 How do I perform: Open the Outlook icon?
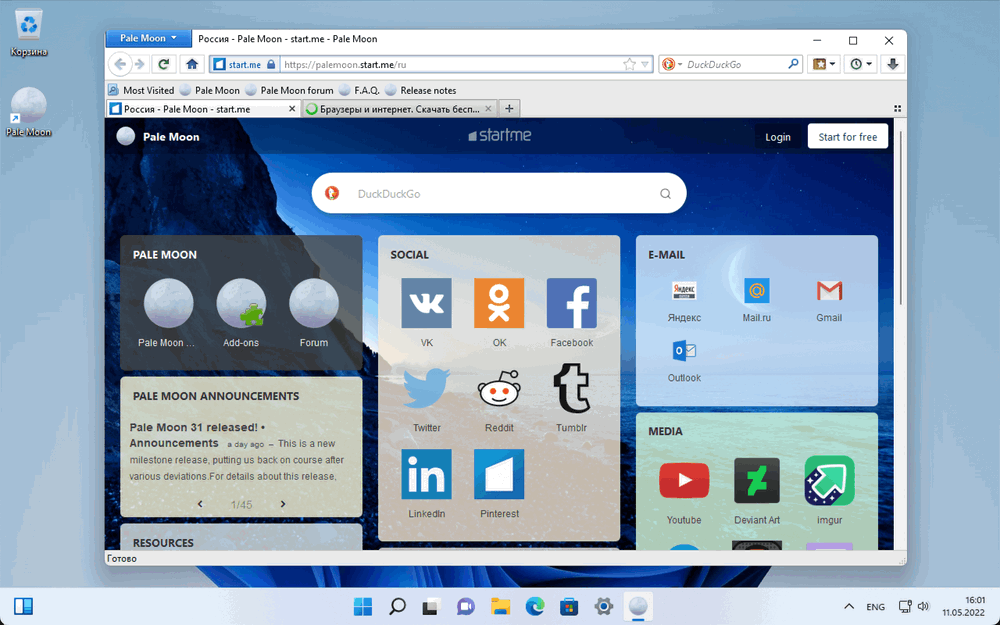(684, 351)
